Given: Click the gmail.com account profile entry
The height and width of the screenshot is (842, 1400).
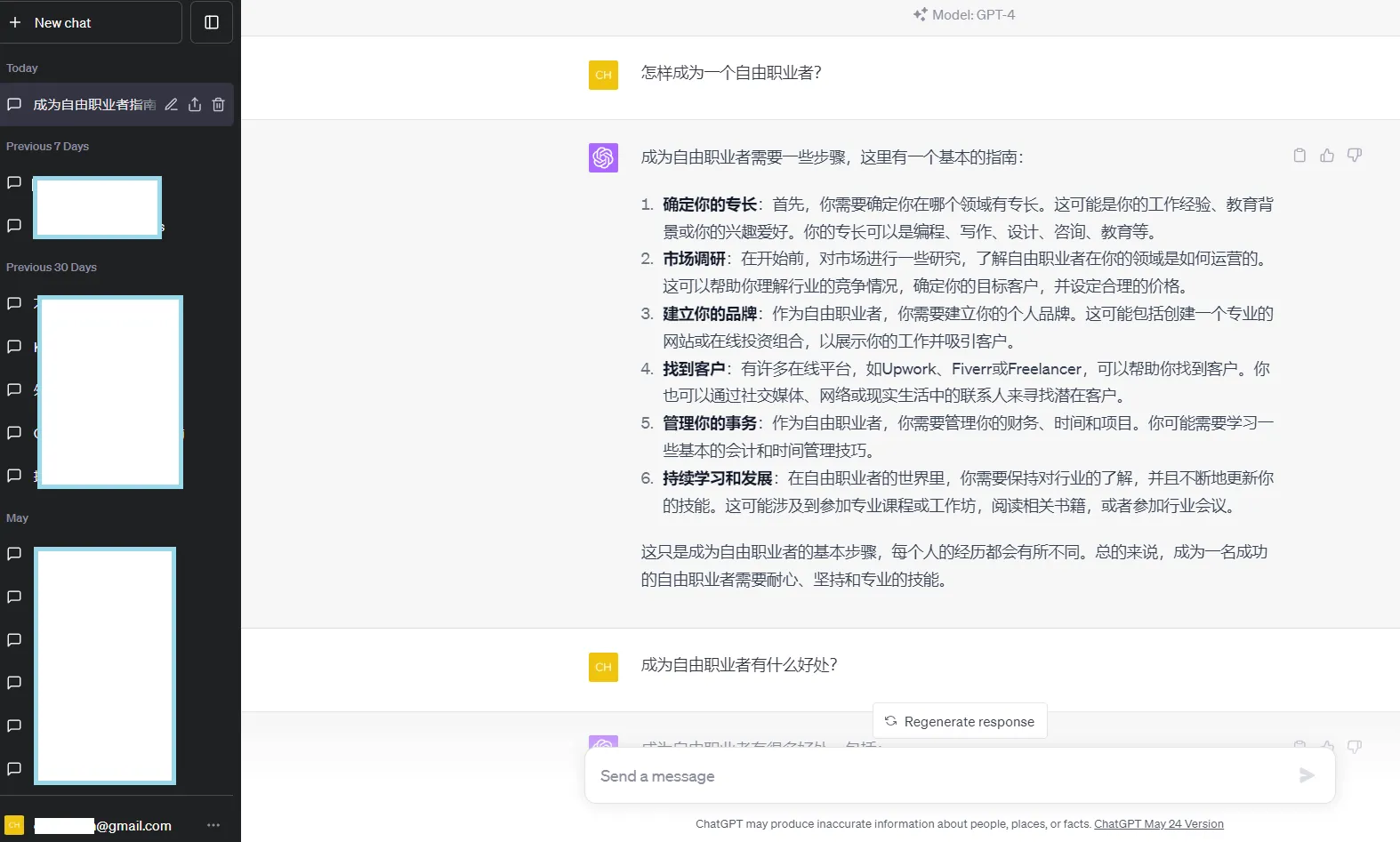Looking at the screenshot, I should click(98, 825).
